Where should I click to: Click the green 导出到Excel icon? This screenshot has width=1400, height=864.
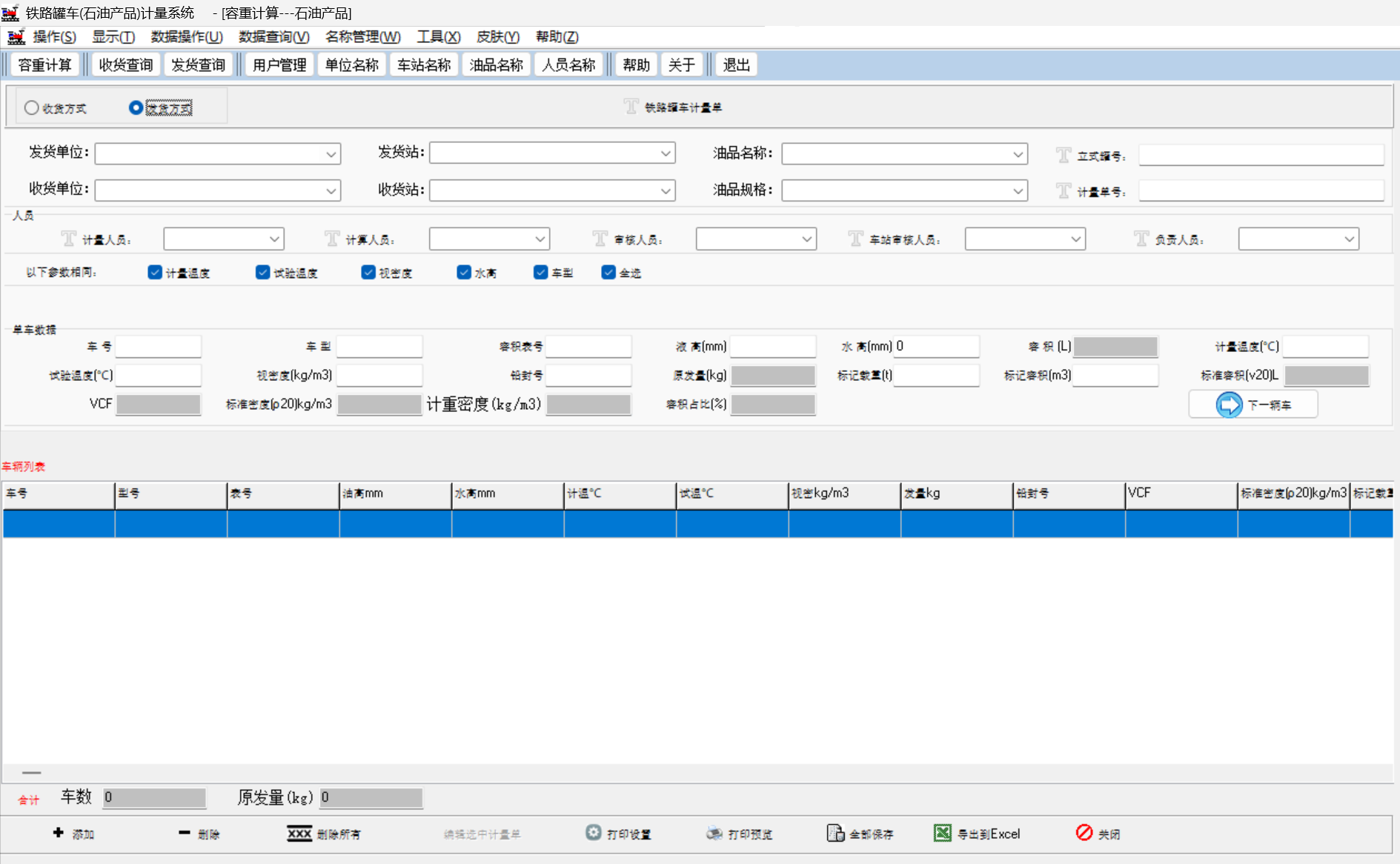tap(942, 834)
